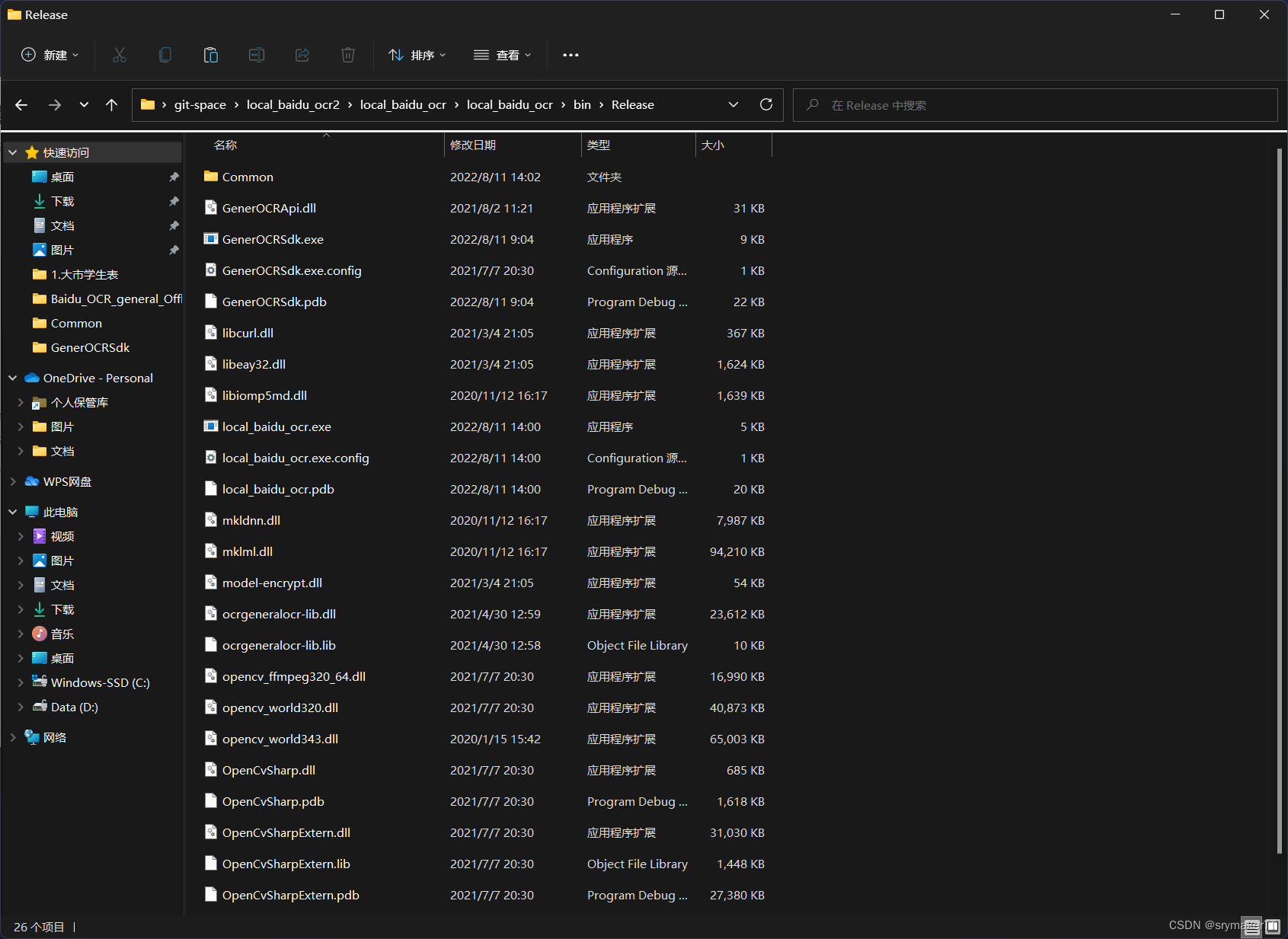Open Baidu_OCR_general_Offl quick access folder
This screenshot has width=1288, height=939.
point(107,299)
